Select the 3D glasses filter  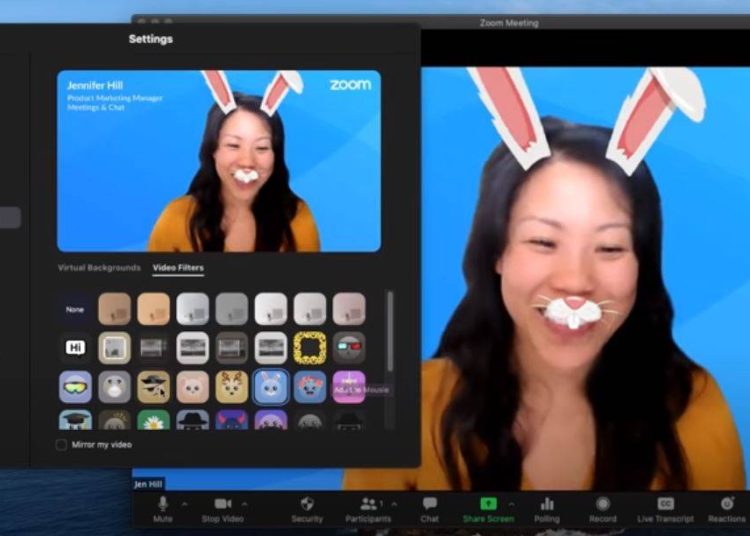coord(349,348)
